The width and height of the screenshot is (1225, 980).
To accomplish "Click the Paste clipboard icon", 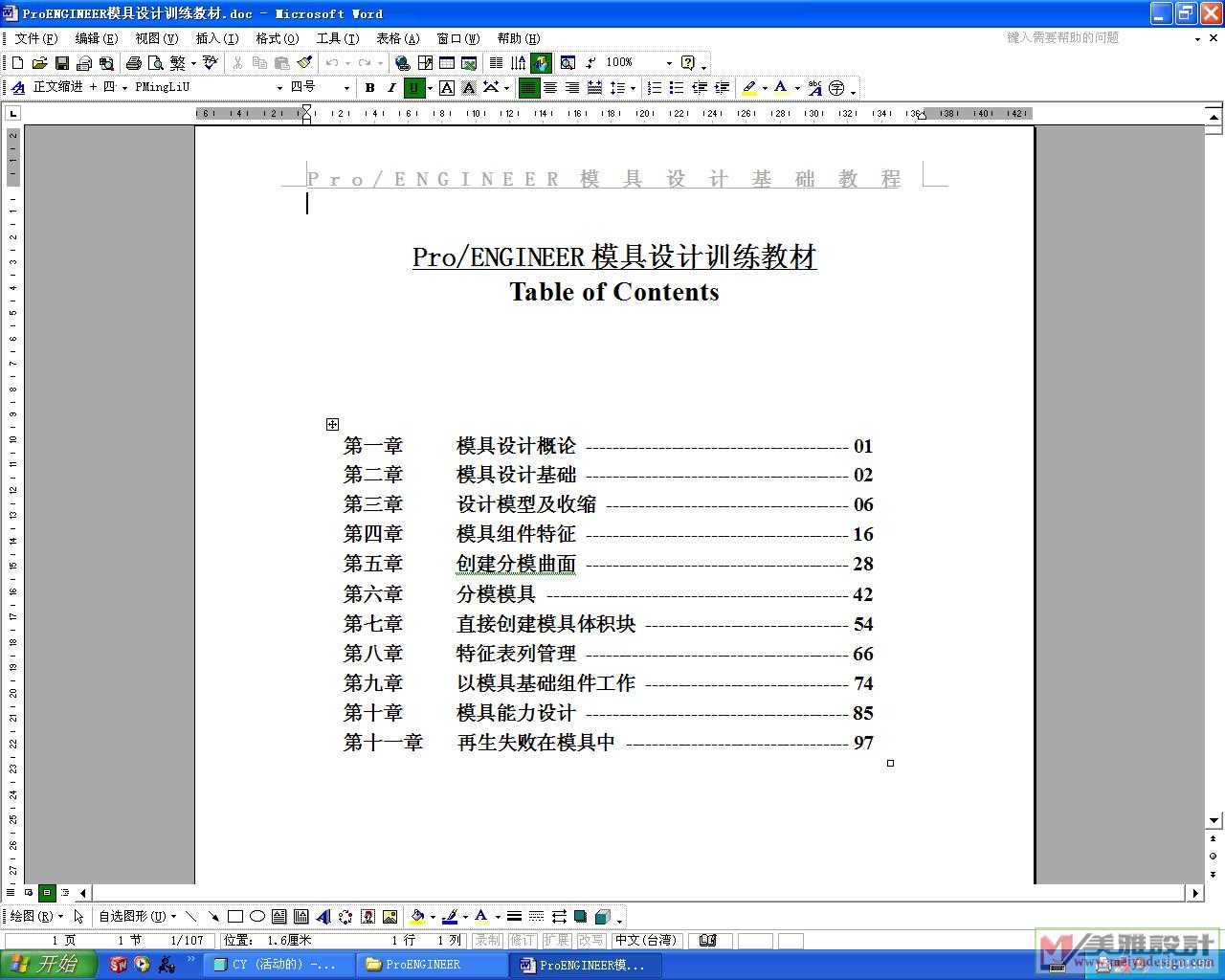I will [281, 63].
